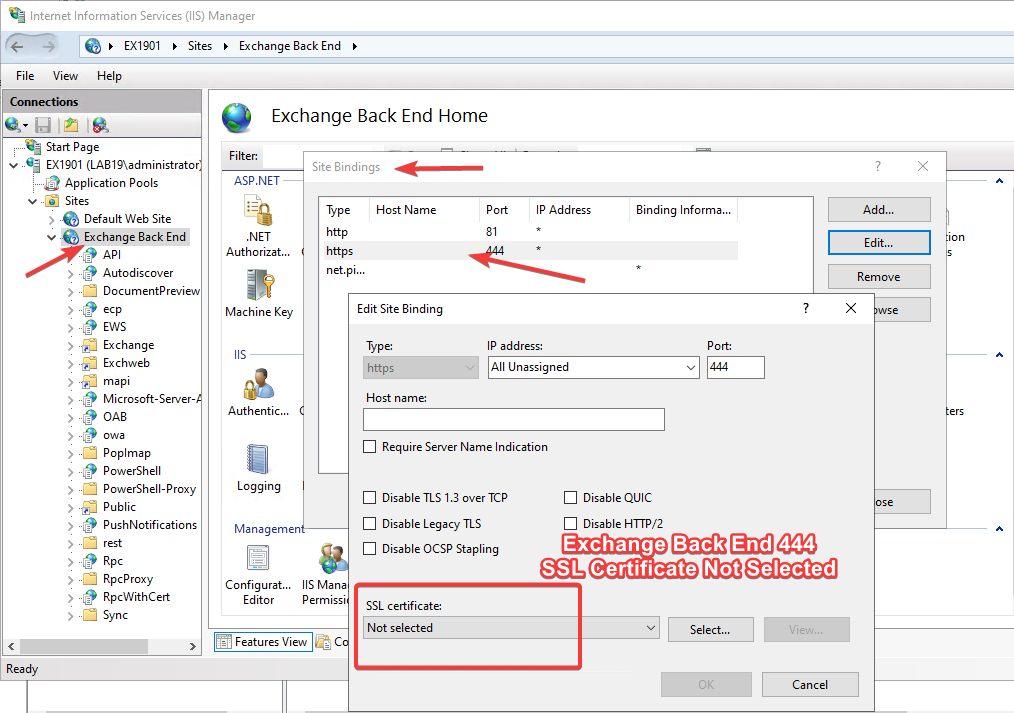Image resolution: width=1014 pixels, height=713 pixels.
Task: Open the View menu
Action: [65, 76]
